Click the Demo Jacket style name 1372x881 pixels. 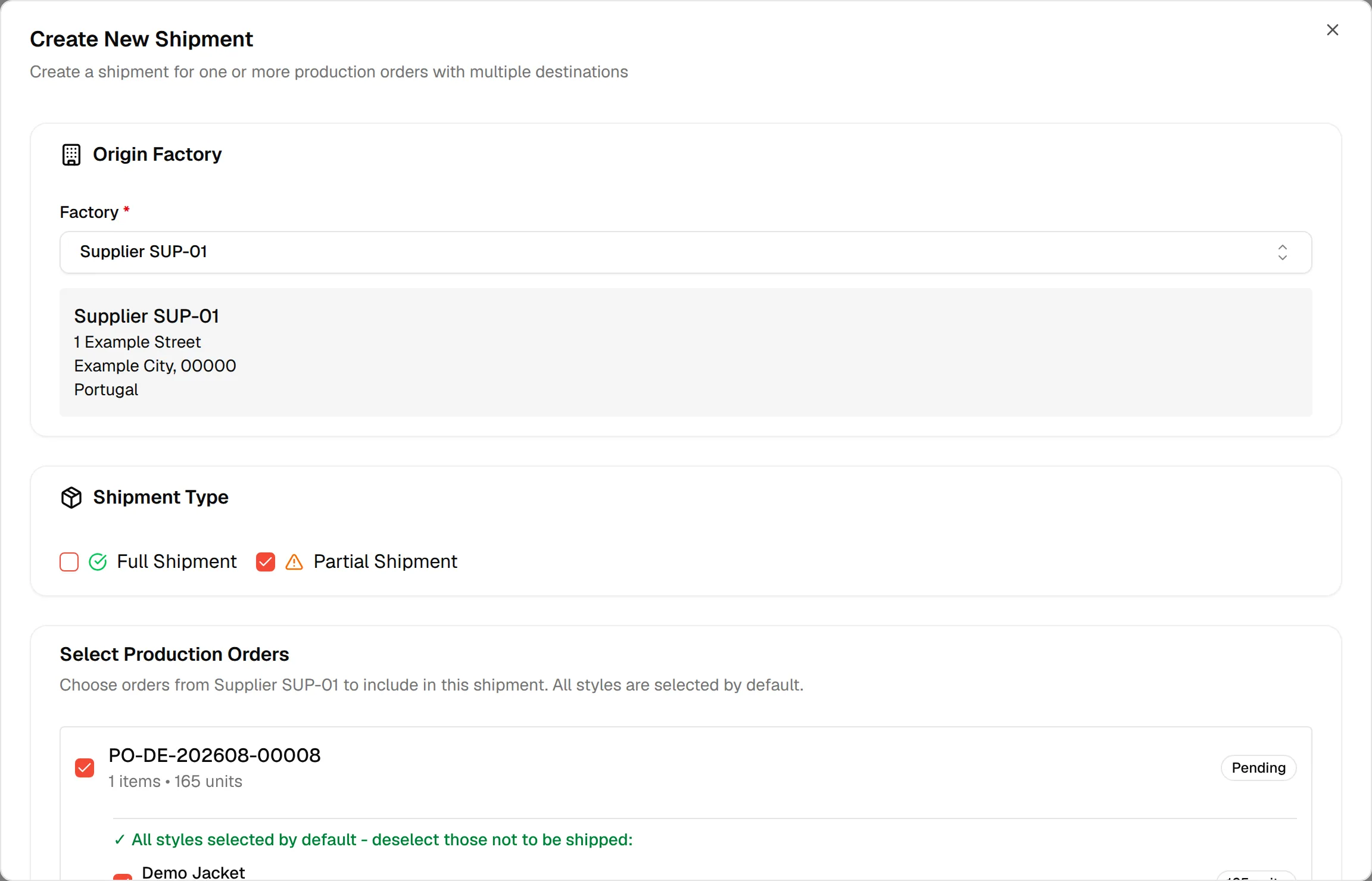pos(194,873)
